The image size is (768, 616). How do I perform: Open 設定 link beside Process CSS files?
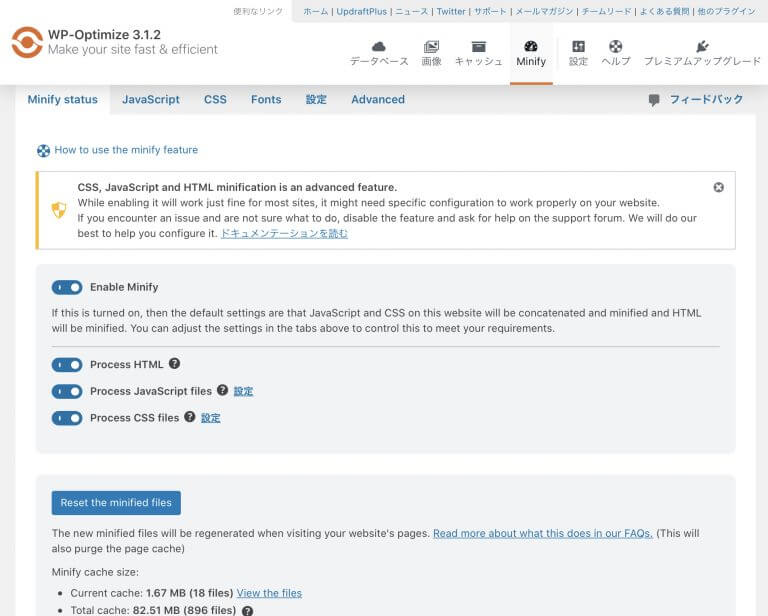211,418
